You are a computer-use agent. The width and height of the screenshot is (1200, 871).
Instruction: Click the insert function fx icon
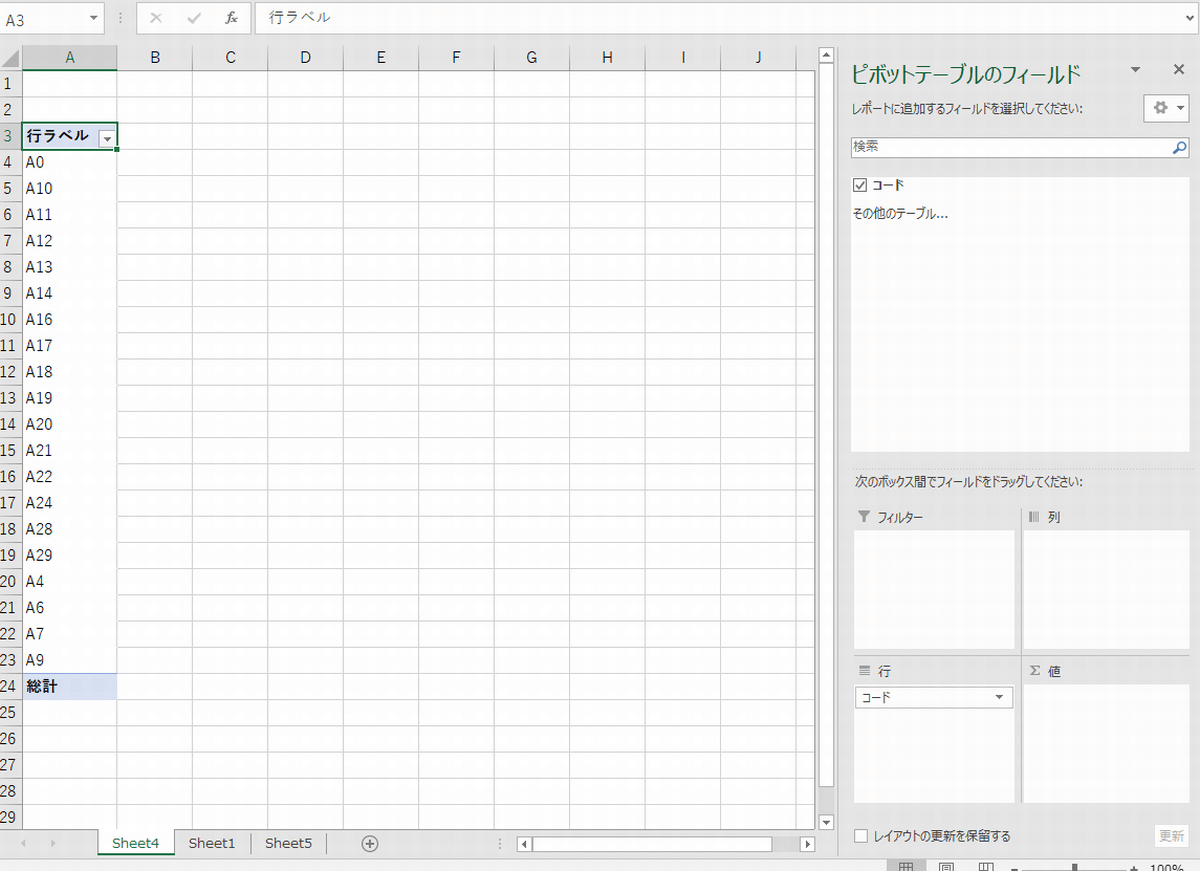[231, 18]
